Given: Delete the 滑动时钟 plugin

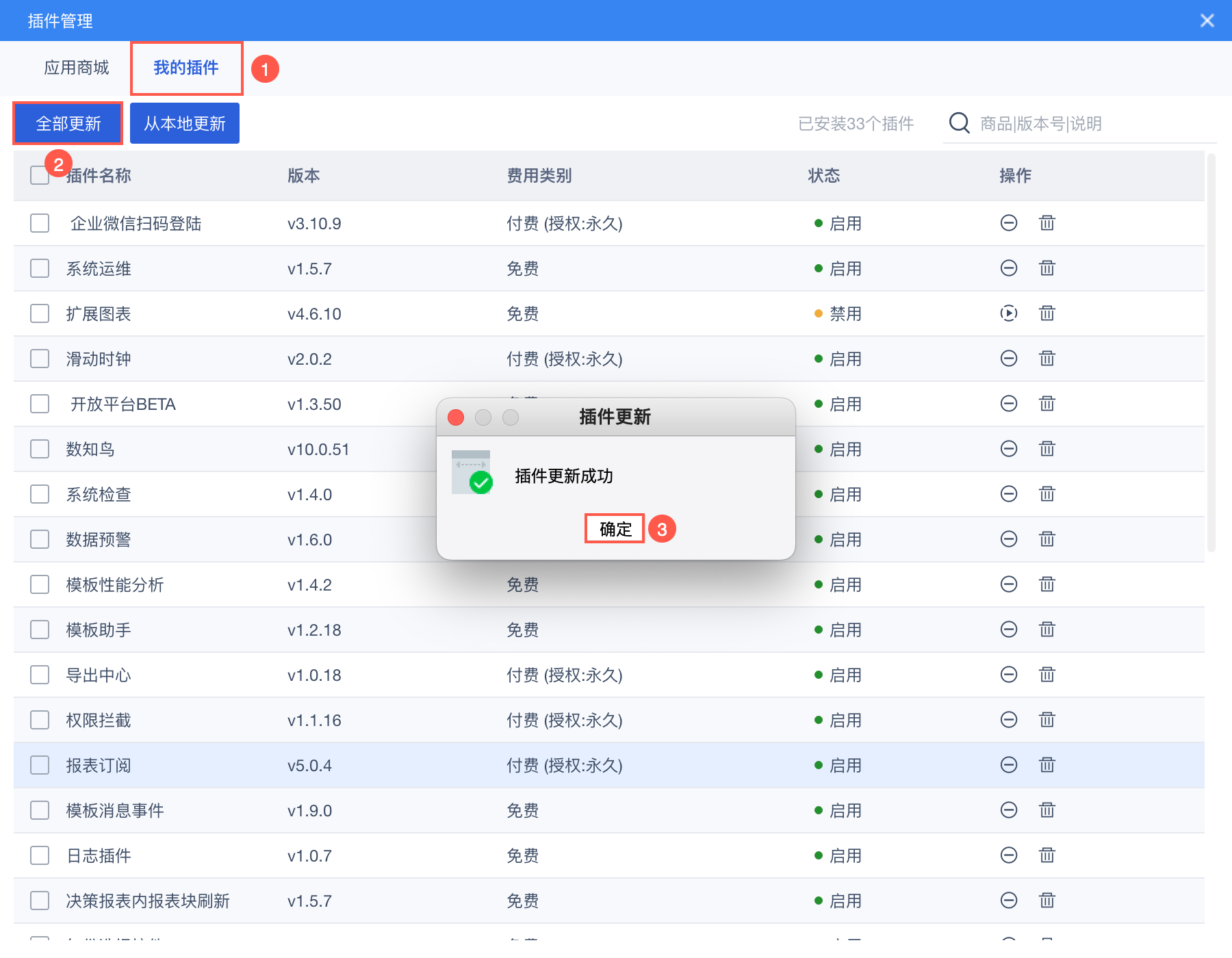Looking at the screenshot, I should pyautogui.click(x=1047, y=359).
